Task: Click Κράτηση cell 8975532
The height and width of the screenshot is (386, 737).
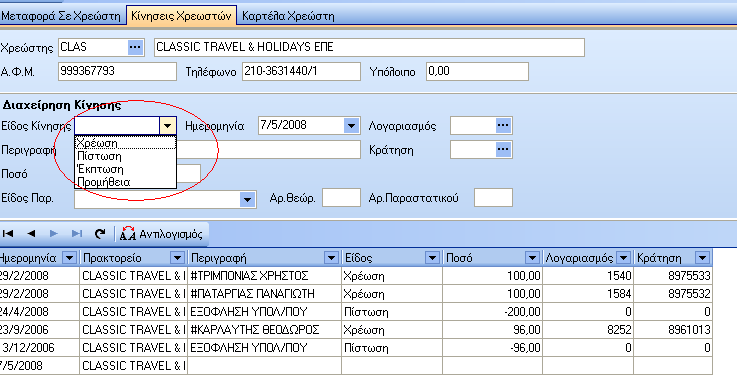Action: pyautogui.click(x=673, y=294)
